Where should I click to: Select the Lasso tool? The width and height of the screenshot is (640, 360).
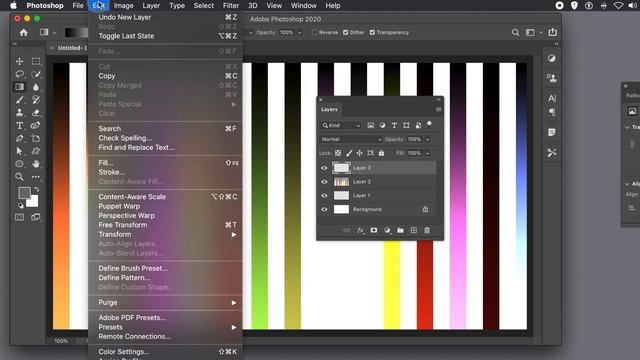(19, 74)
